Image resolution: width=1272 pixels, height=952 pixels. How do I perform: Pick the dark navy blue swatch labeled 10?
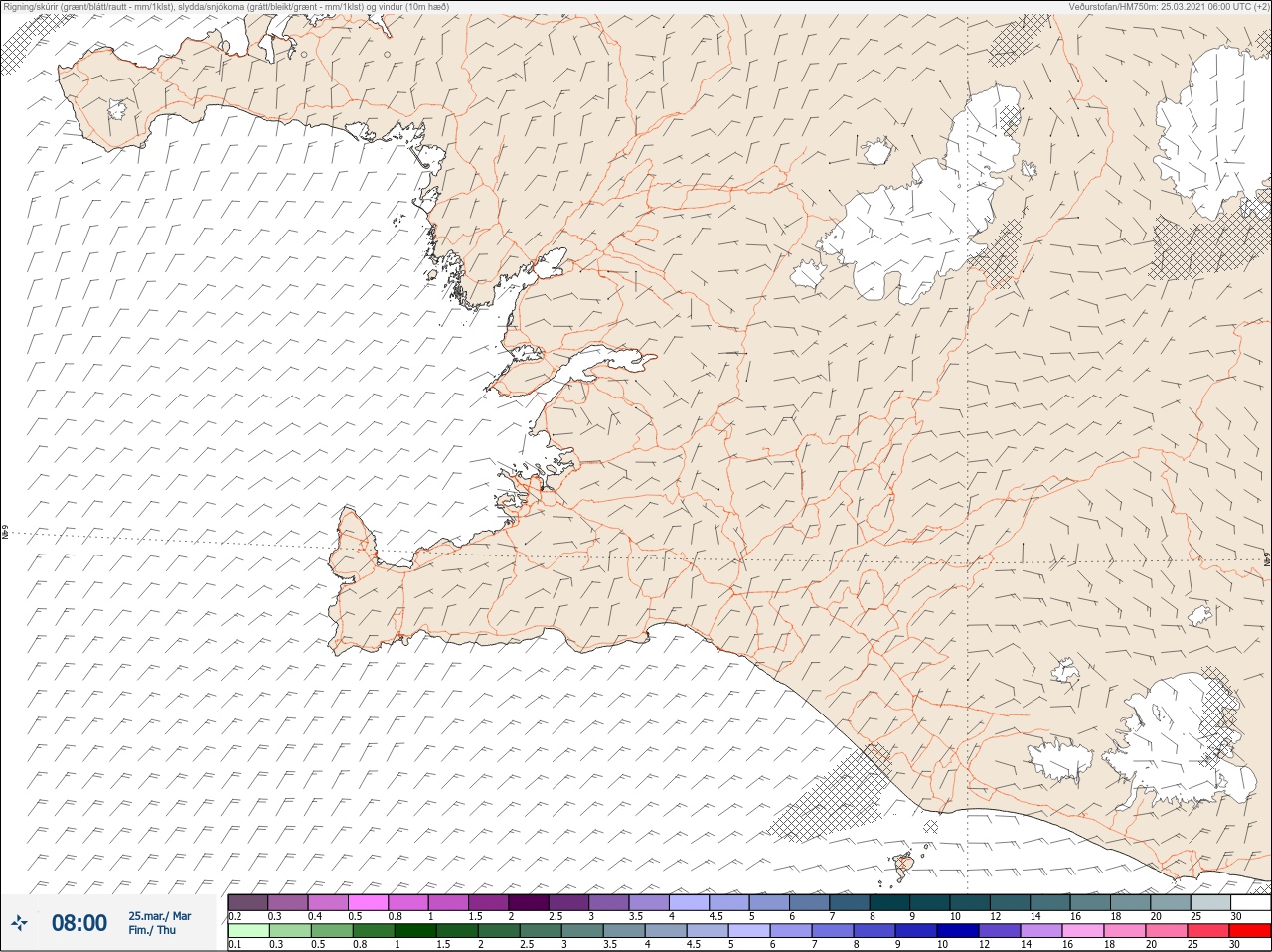[x=959, y=931]
